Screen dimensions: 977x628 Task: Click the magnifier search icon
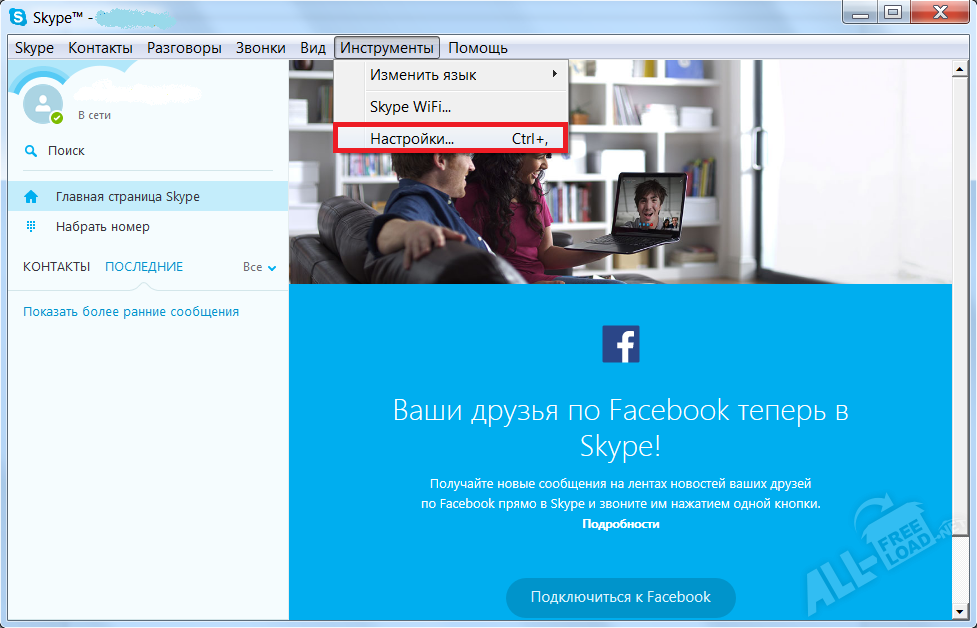[30, 151]
